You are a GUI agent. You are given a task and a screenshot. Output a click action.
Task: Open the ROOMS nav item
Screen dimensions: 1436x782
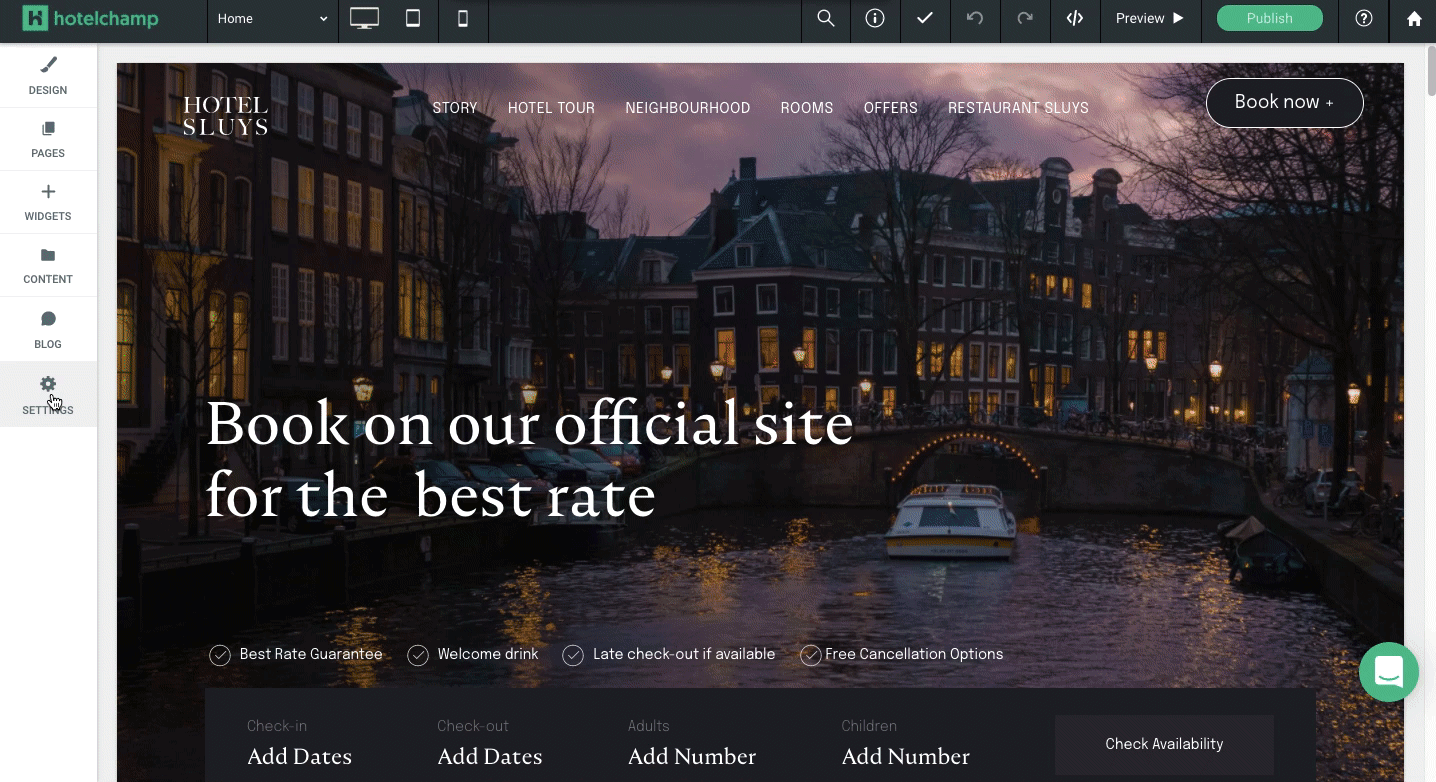(807, 108)
